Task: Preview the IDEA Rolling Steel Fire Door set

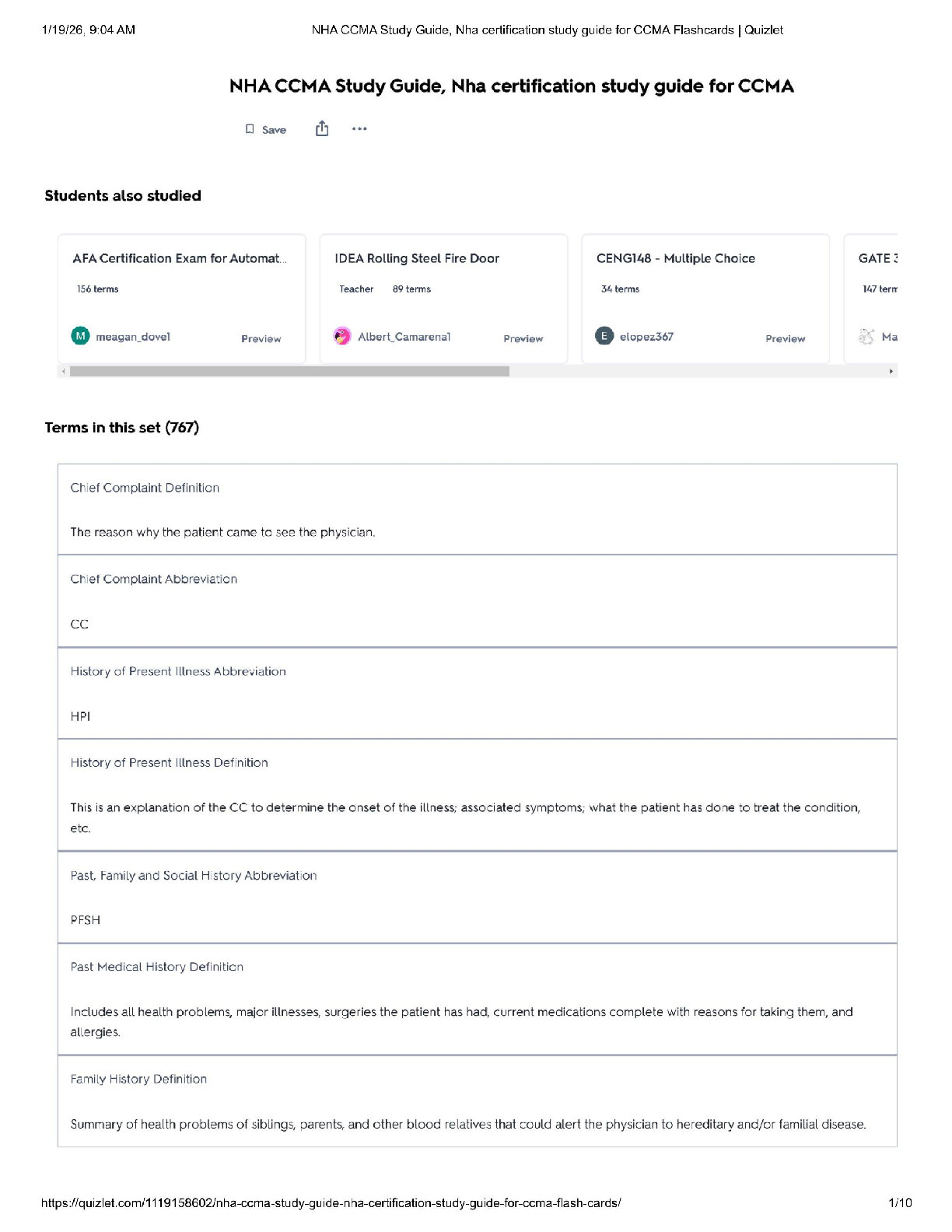Action: [523, 338]
